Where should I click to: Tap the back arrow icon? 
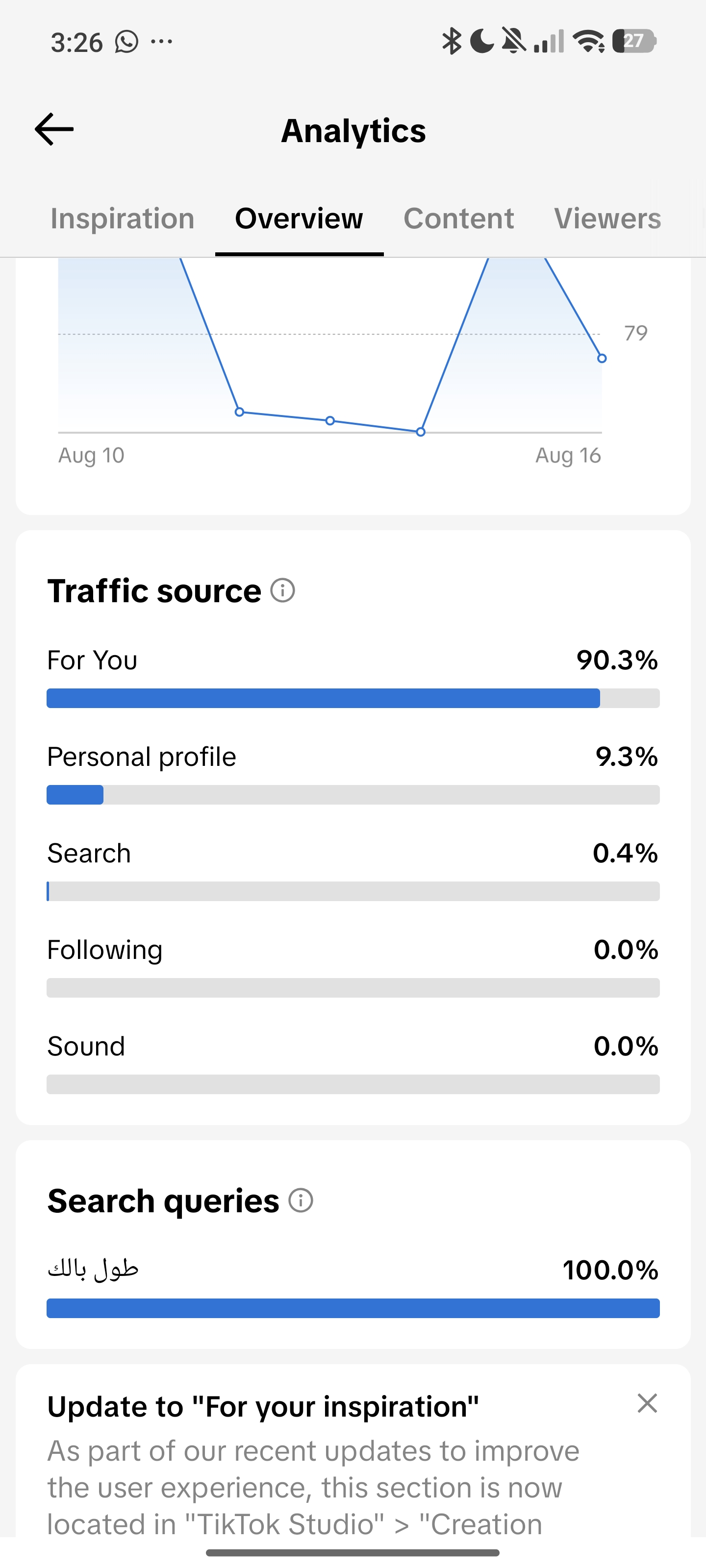(54, 130)
